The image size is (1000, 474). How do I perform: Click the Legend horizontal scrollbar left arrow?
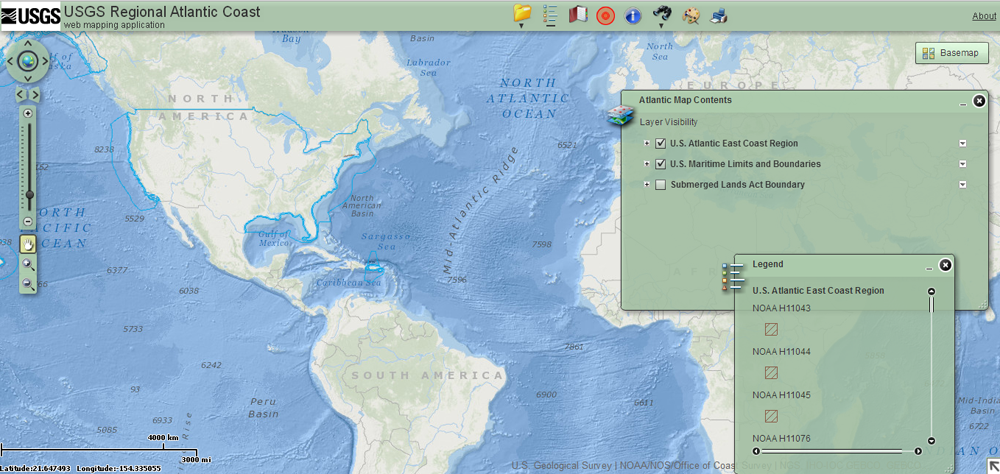[756, 451]
